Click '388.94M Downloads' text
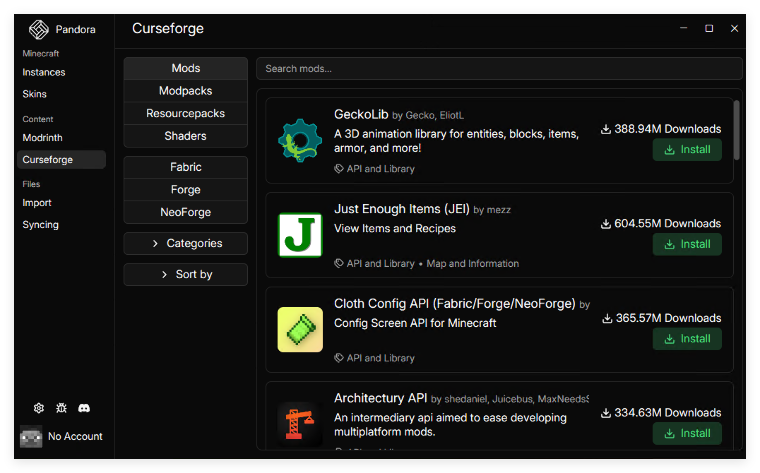 pos(667,129)
